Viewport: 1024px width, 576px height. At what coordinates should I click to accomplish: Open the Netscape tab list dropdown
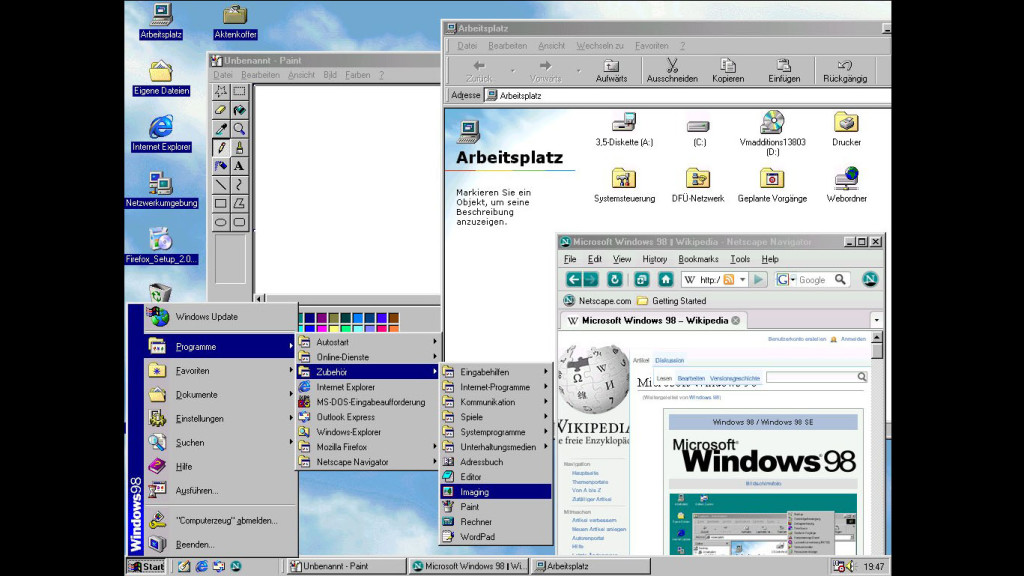[876, 320]
